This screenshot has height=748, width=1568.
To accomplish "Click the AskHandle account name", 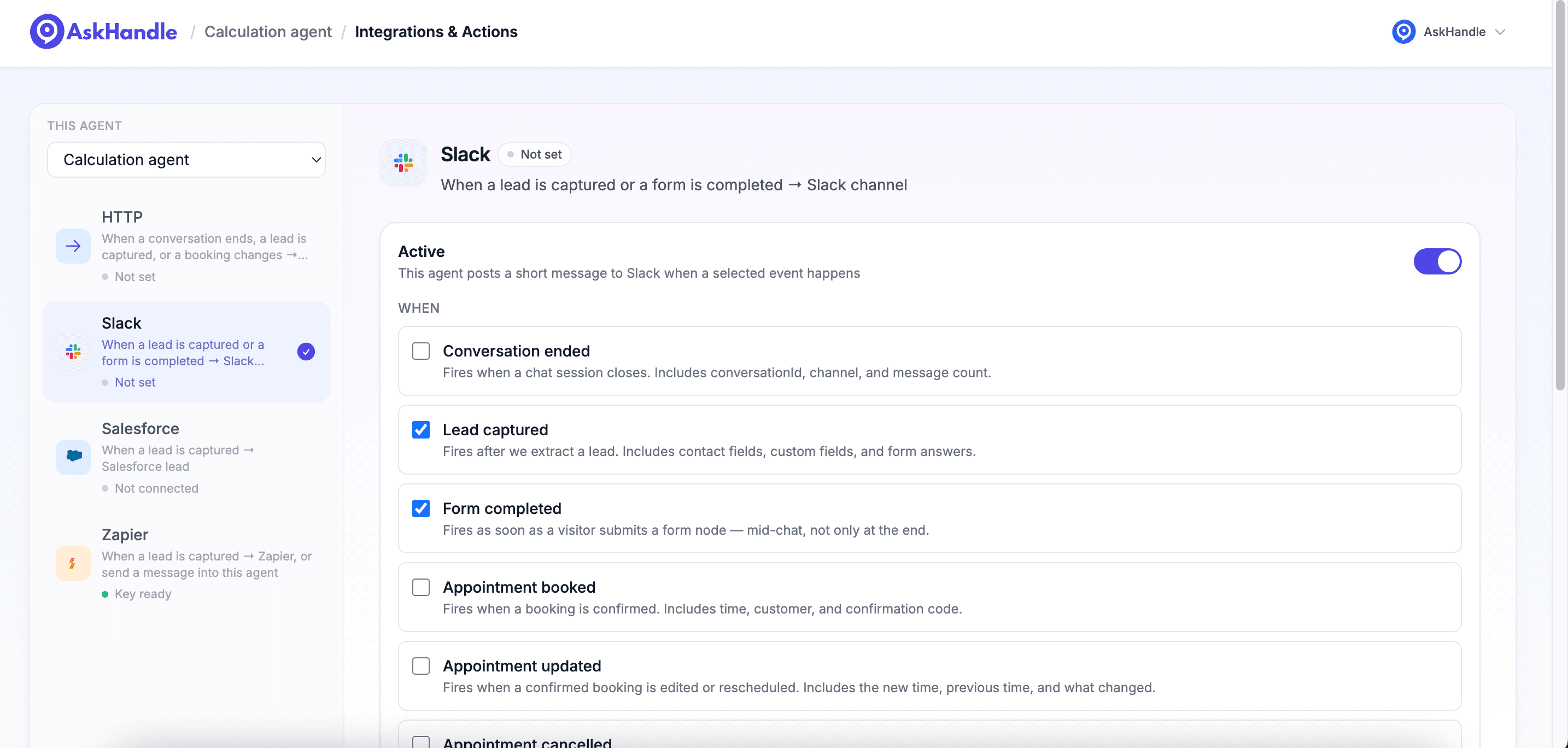I will [x=1454, y=32].
